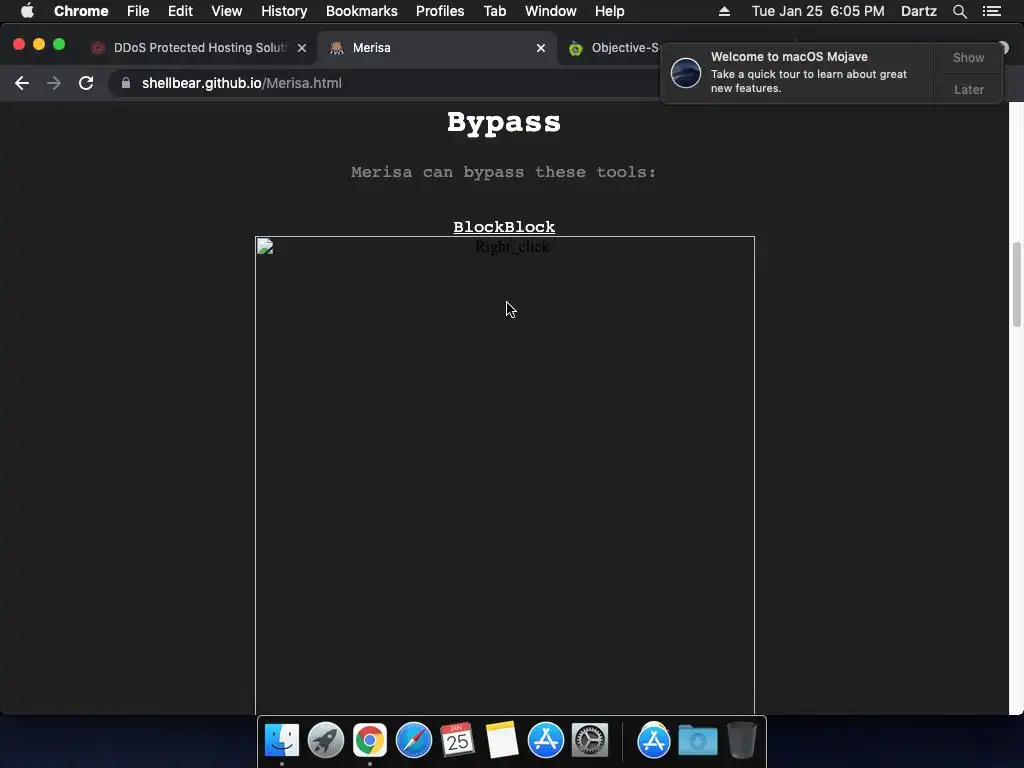
Task: Open App Store icon right of Dock divider
Action: pos(654,740)
